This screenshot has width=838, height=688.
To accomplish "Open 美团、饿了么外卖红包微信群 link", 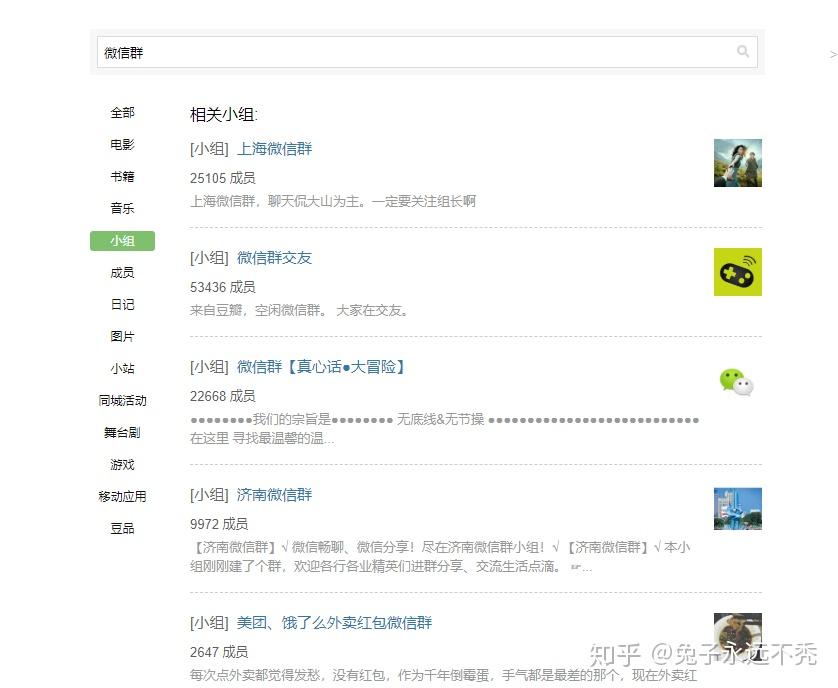I will tap(334, 623).
